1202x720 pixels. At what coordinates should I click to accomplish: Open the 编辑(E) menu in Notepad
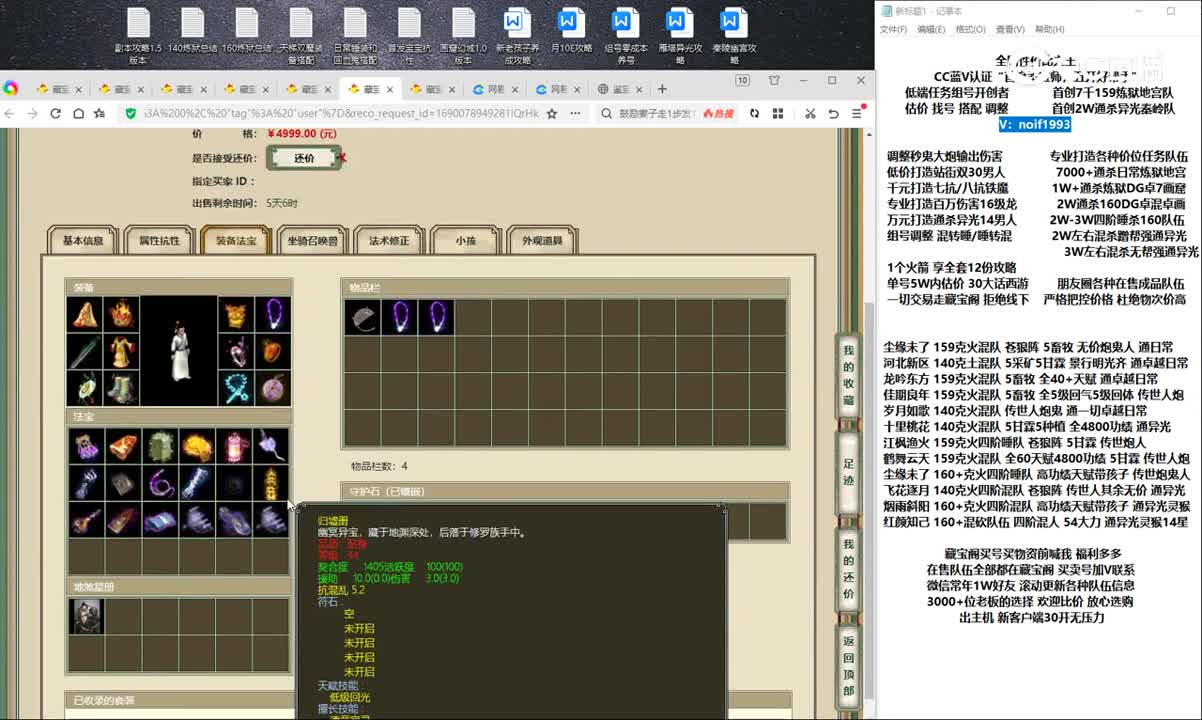pyautogui.click(x=931, y=30)
